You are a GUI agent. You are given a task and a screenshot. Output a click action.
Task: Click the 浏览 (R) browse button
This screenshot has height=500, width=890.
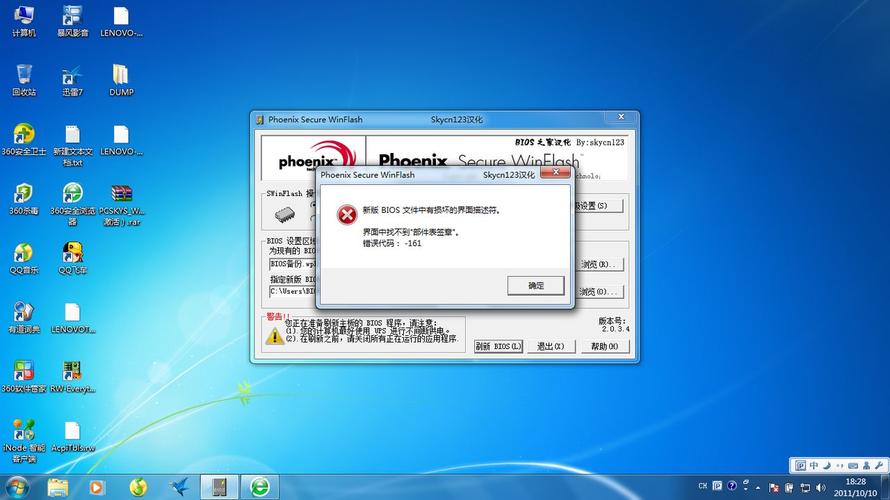click(x=599, y=264)
